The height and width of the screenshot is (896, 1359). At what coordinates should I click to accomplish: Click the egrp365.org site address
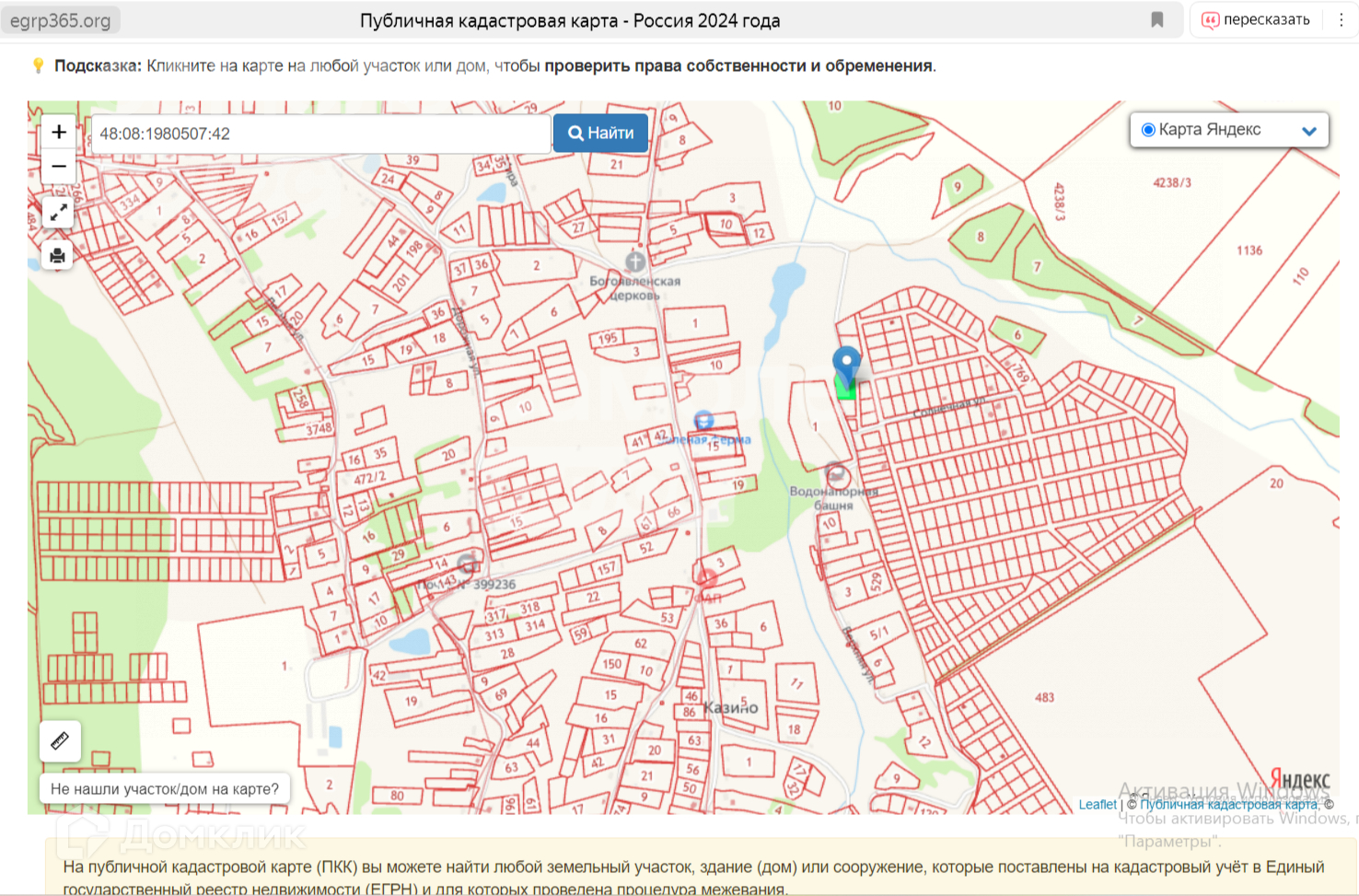[x=60, y=20]
